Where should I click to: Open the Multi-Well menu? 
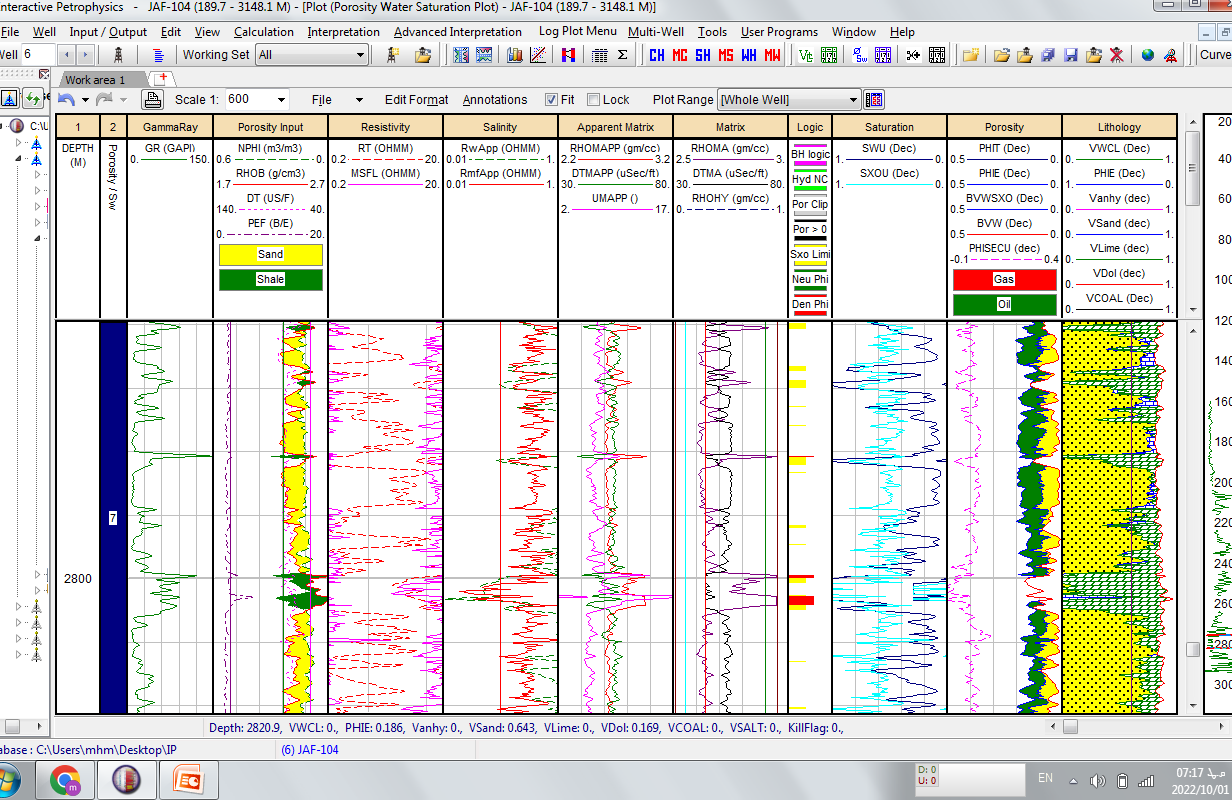(x=656, y=32)
